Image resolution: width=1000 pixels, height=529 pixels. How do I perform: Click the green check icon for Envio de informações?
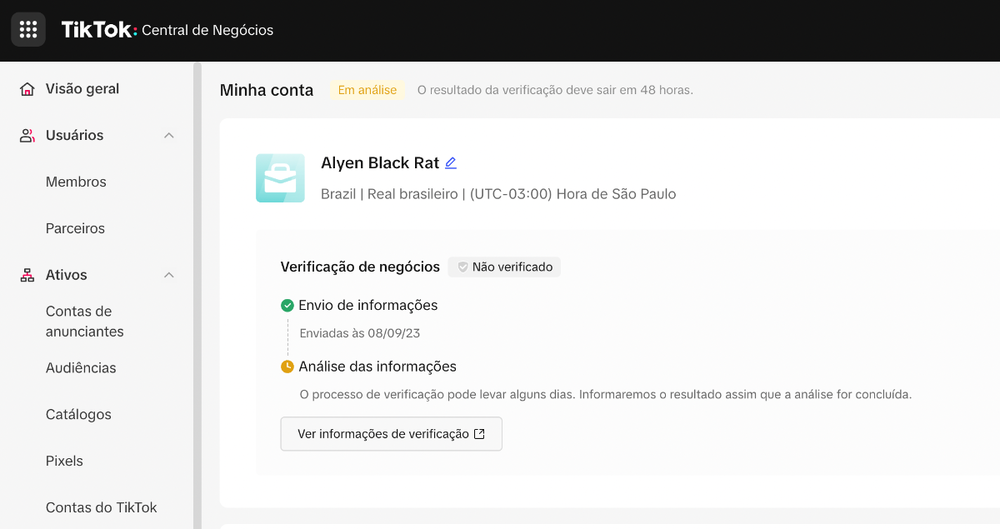(287, 306)
